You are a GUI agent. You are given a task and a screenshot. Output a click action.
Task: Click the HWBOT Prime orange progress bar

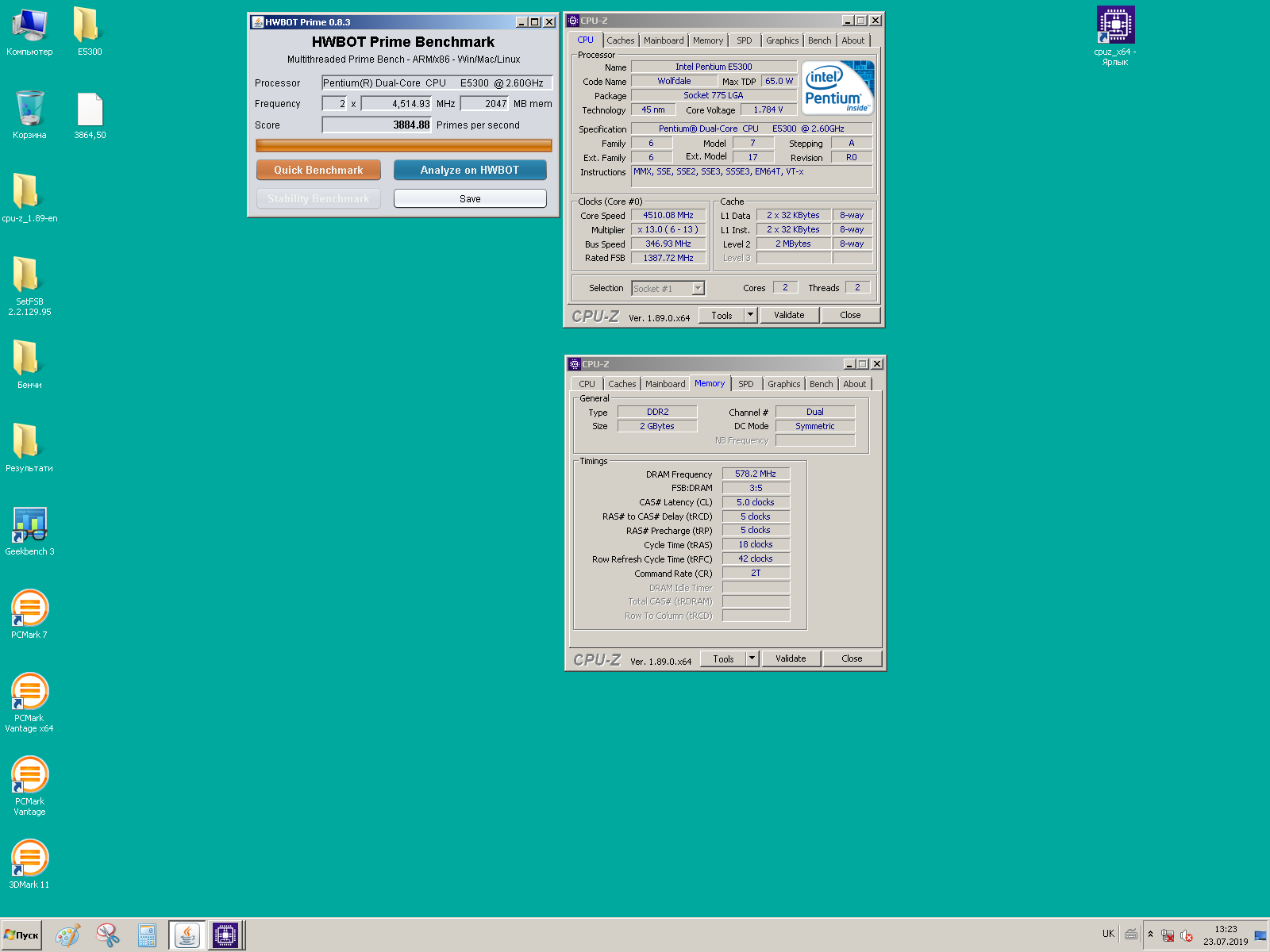(403, 145)
